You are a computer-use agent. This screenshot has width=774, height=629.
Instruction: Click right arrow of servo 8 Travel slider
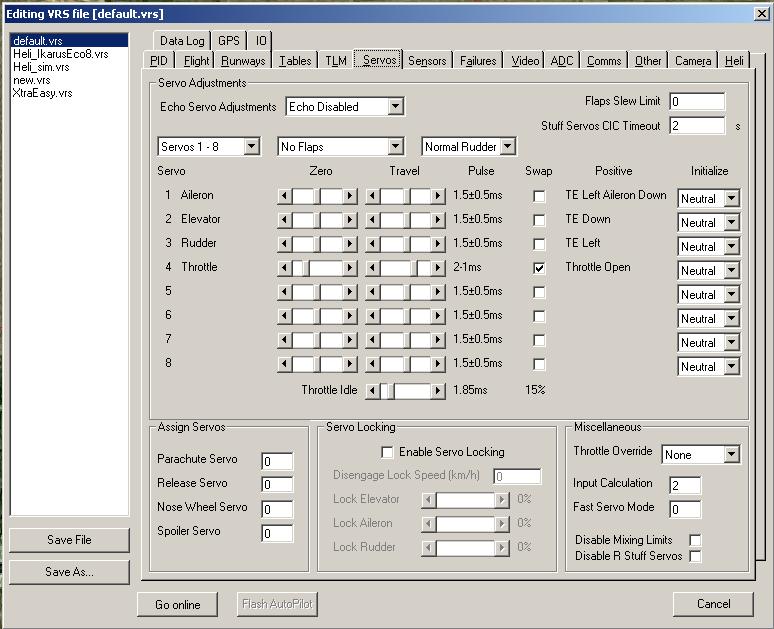[x=438, y=364]
